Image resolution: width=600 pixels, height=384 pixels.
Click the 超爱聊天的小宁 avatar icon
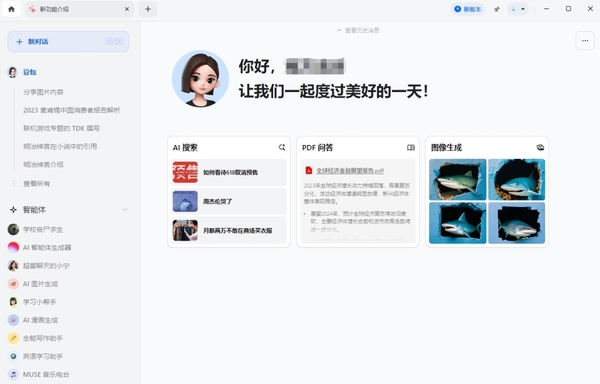pyautogui.click(x=13, y=265)
